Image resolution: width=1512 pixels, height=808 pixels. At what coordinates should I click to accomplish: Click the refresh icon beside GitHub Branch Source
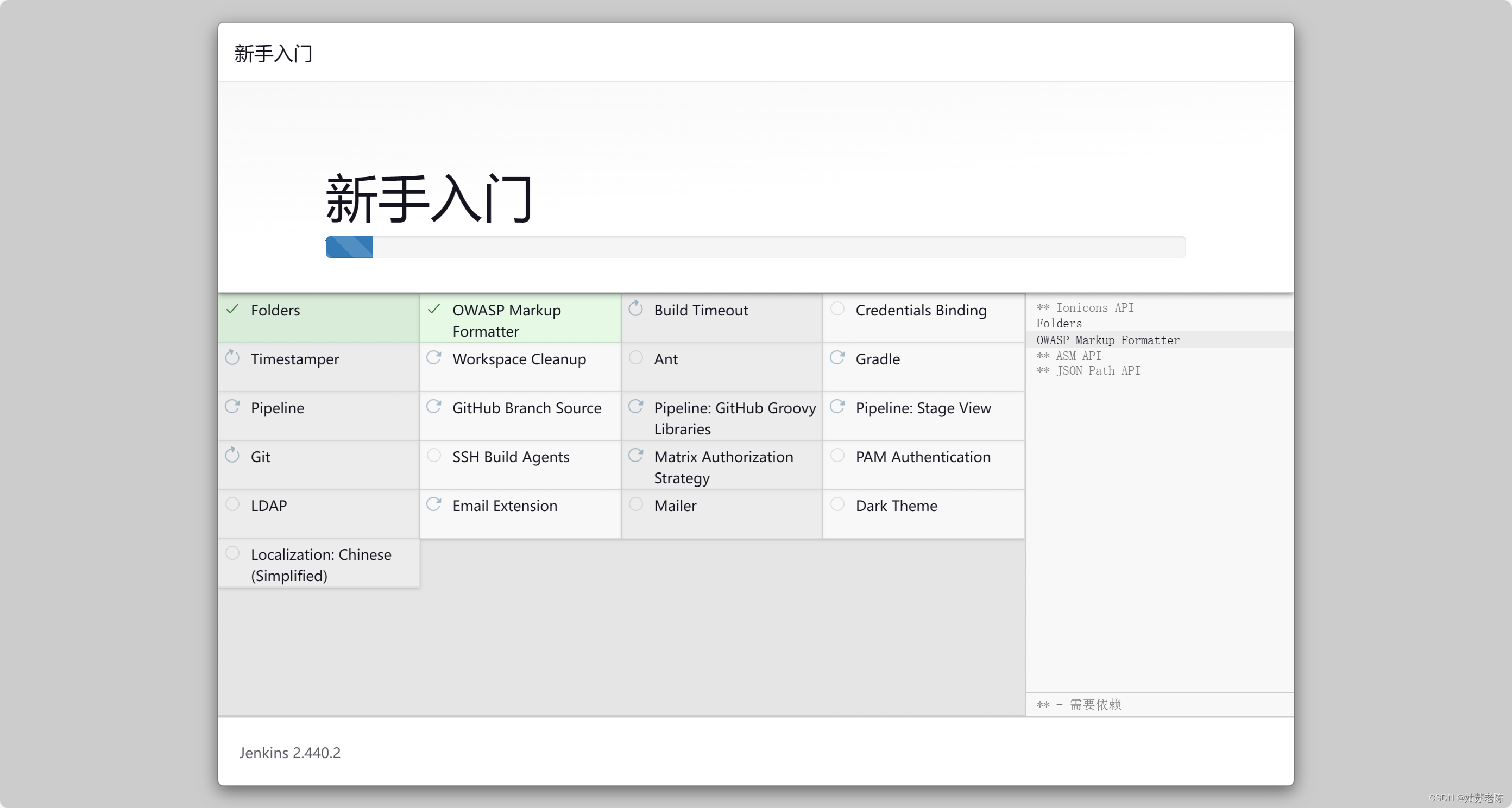point(434,406)
